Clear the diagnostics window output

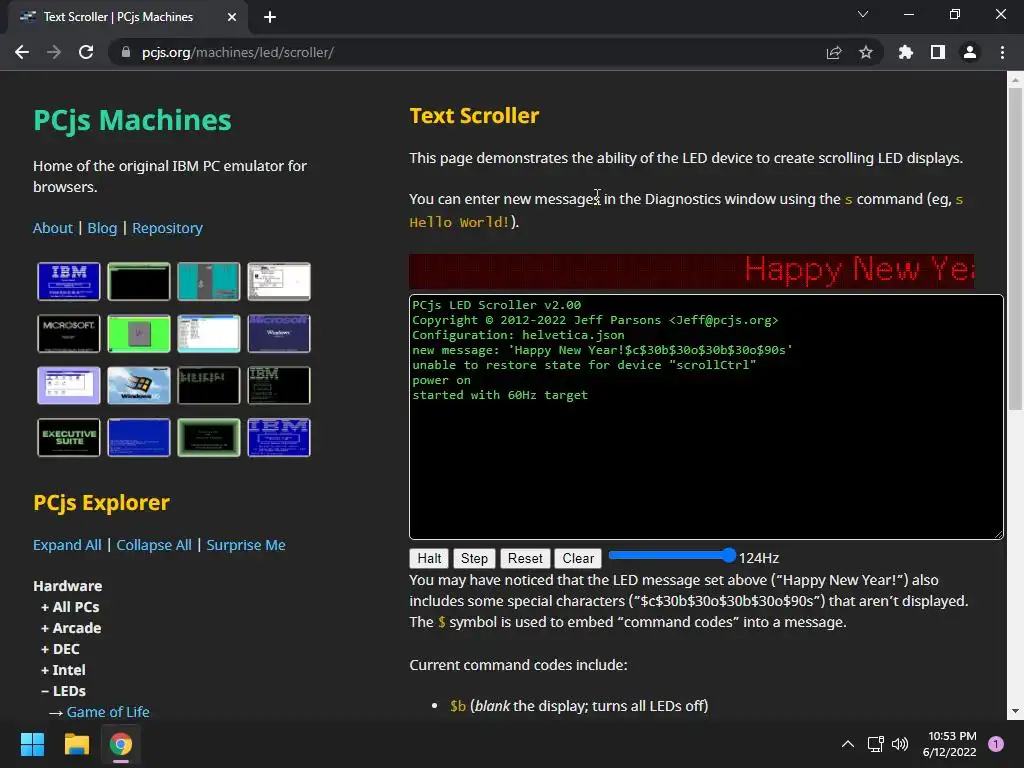coord(578,558)
